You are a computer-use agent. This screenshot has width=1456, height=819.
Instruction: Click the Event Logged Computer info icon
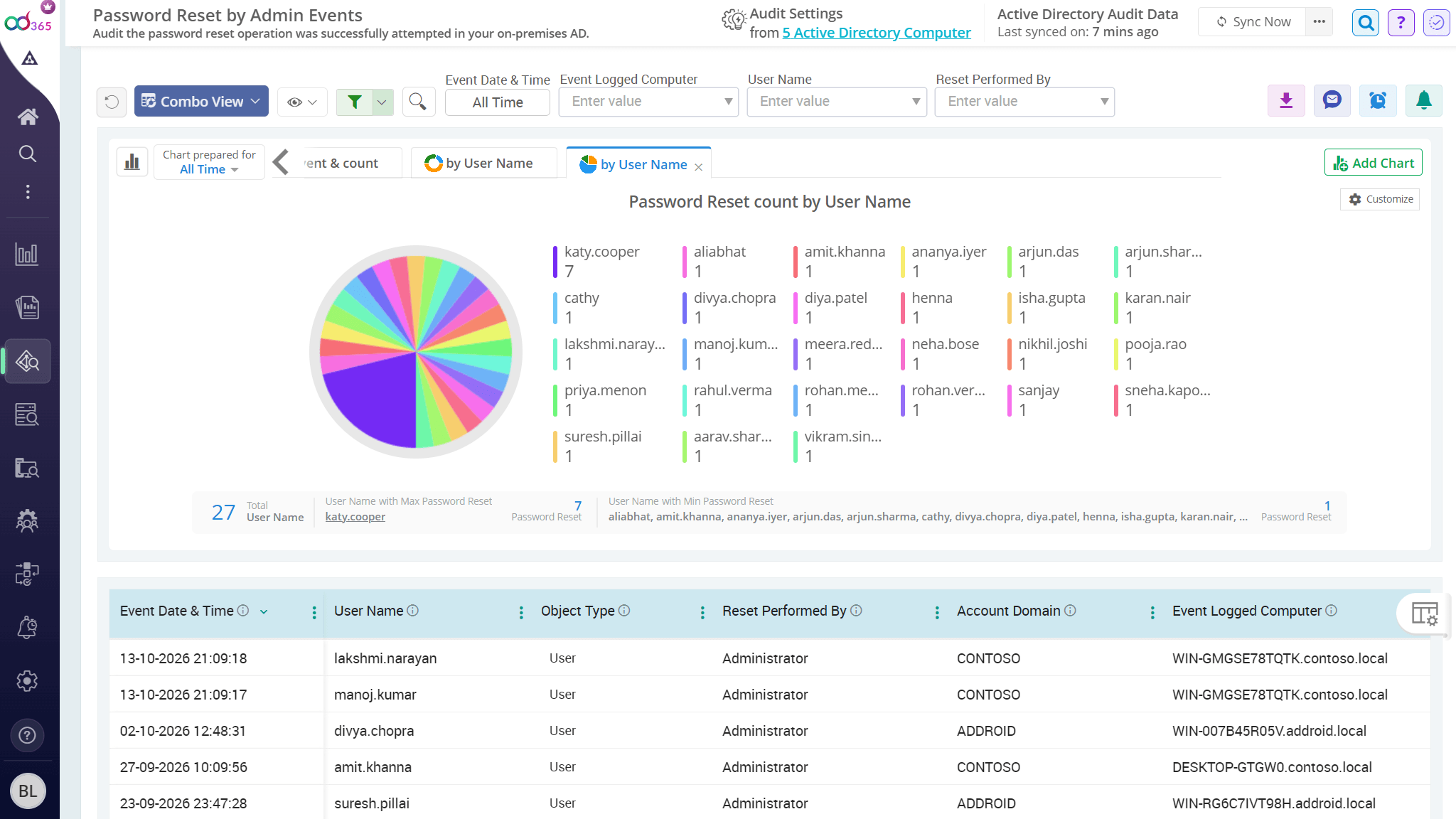pyautogui.click(x=1332, y=610)
